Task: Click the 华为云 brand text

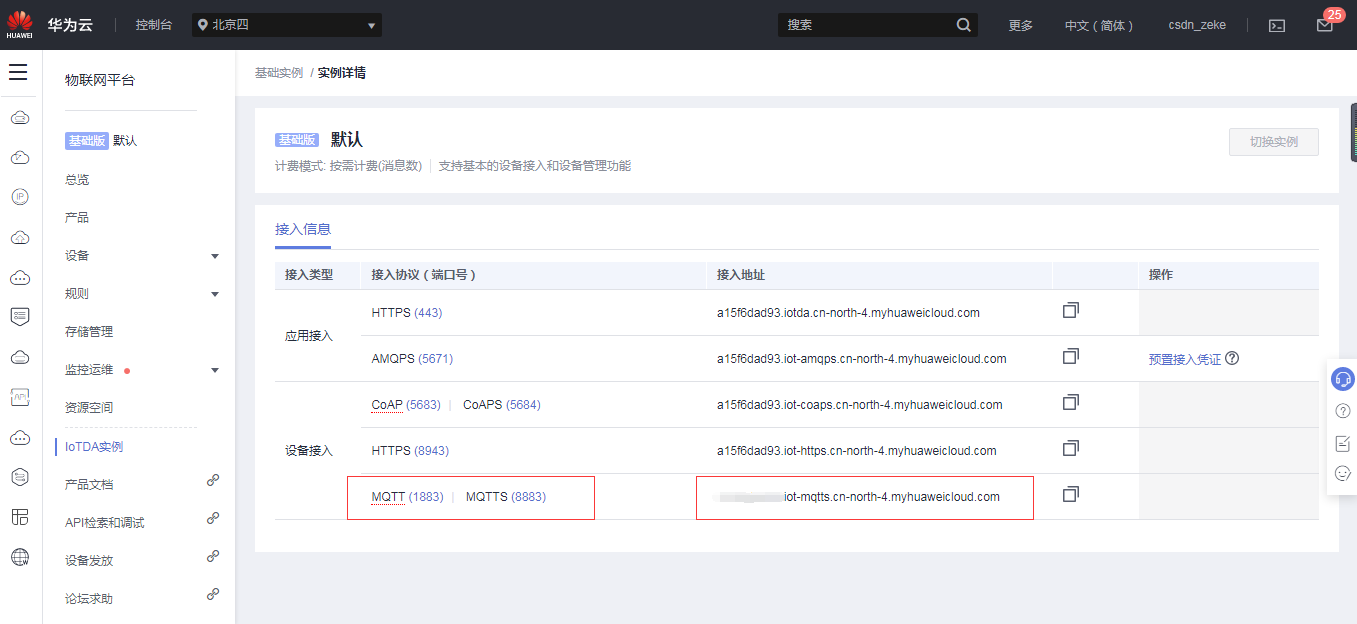Action: [70, 24]
